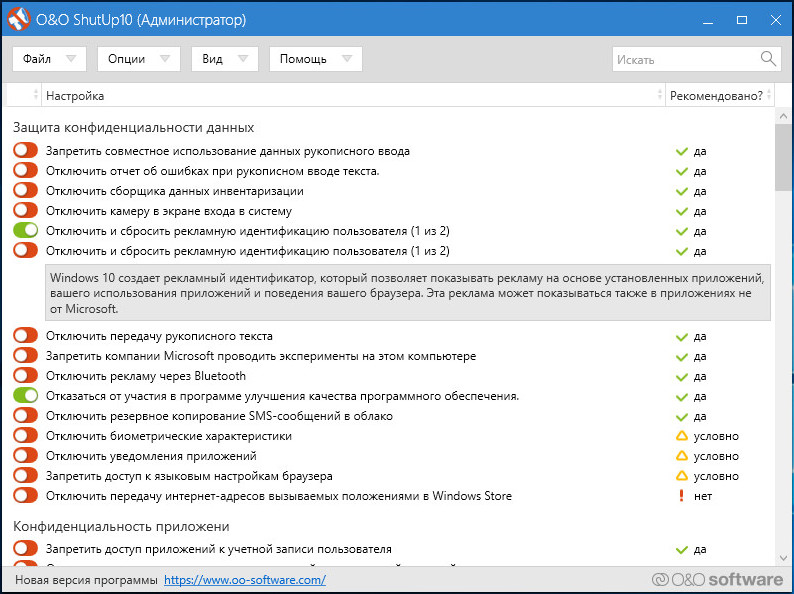
Task: Toggle SMS cloud backup switch
Action: click(25, 415)
